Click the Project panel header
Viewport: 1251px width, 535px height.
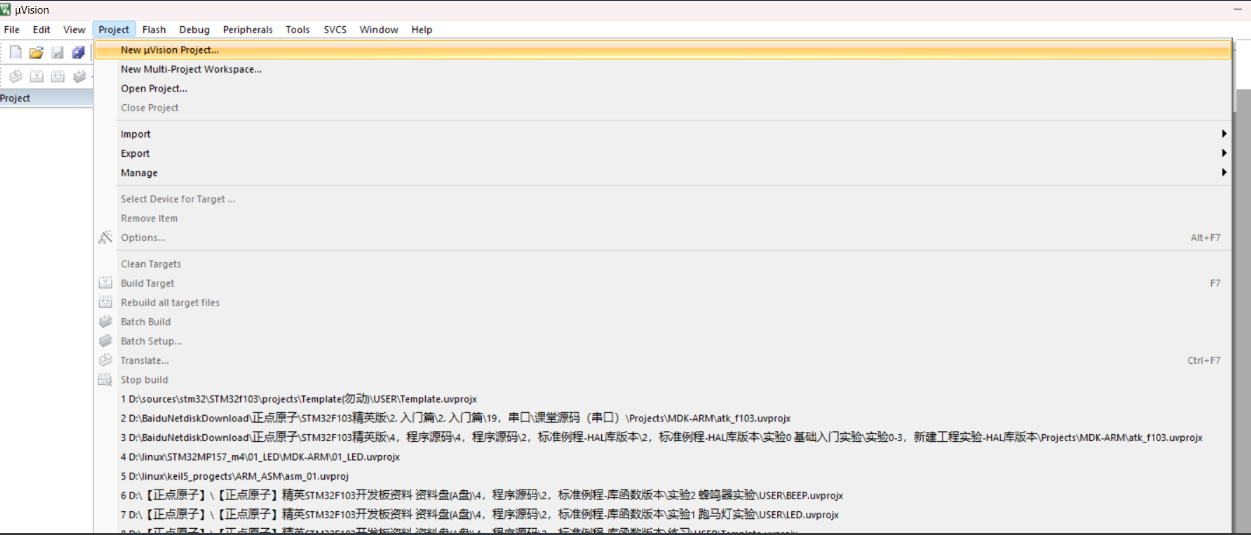[x=46, y=98]
